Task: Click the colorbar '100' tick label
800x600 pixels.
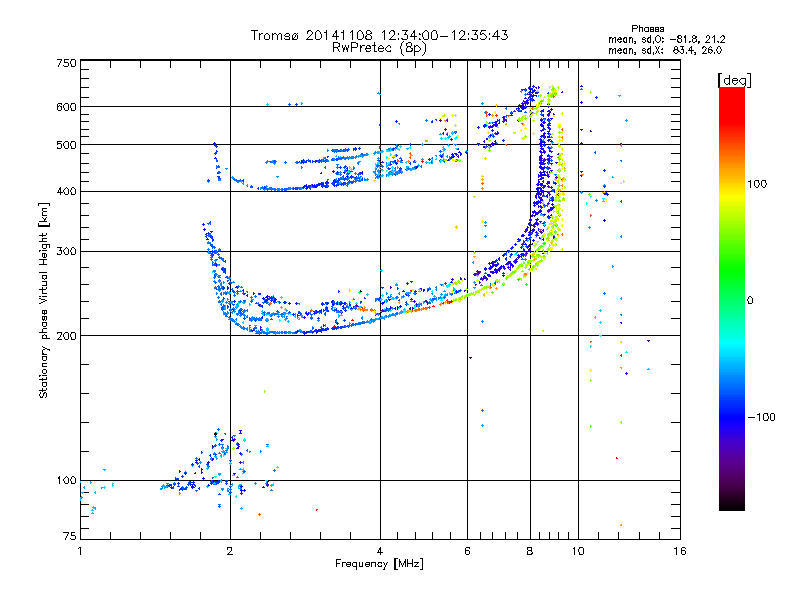Action: (x=757, y=184)
